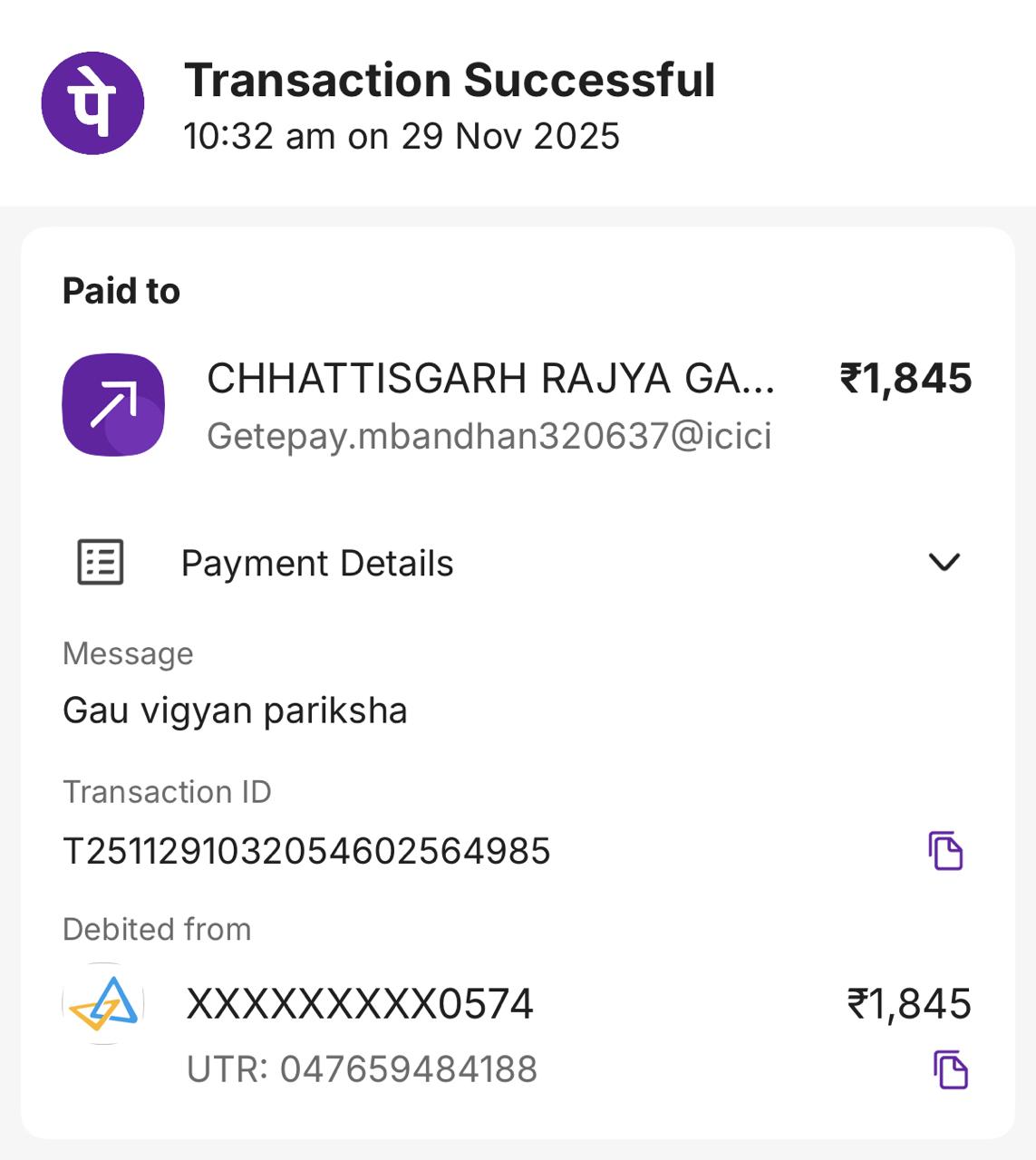
Task: Click the Payment Details heading
Action: [x=317, y=564]
